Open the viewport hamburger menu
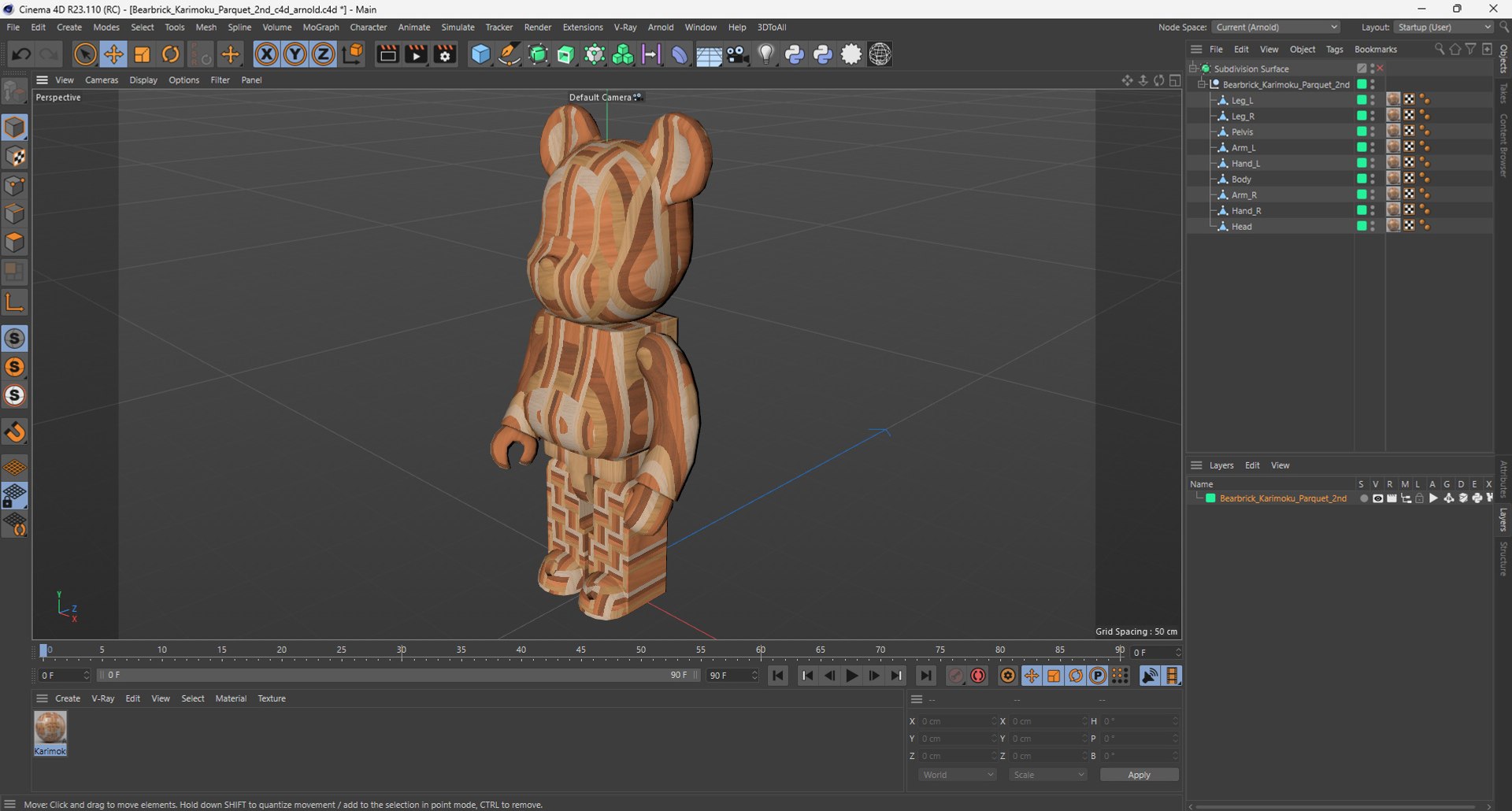1512x811 pixels. (43, 80)
